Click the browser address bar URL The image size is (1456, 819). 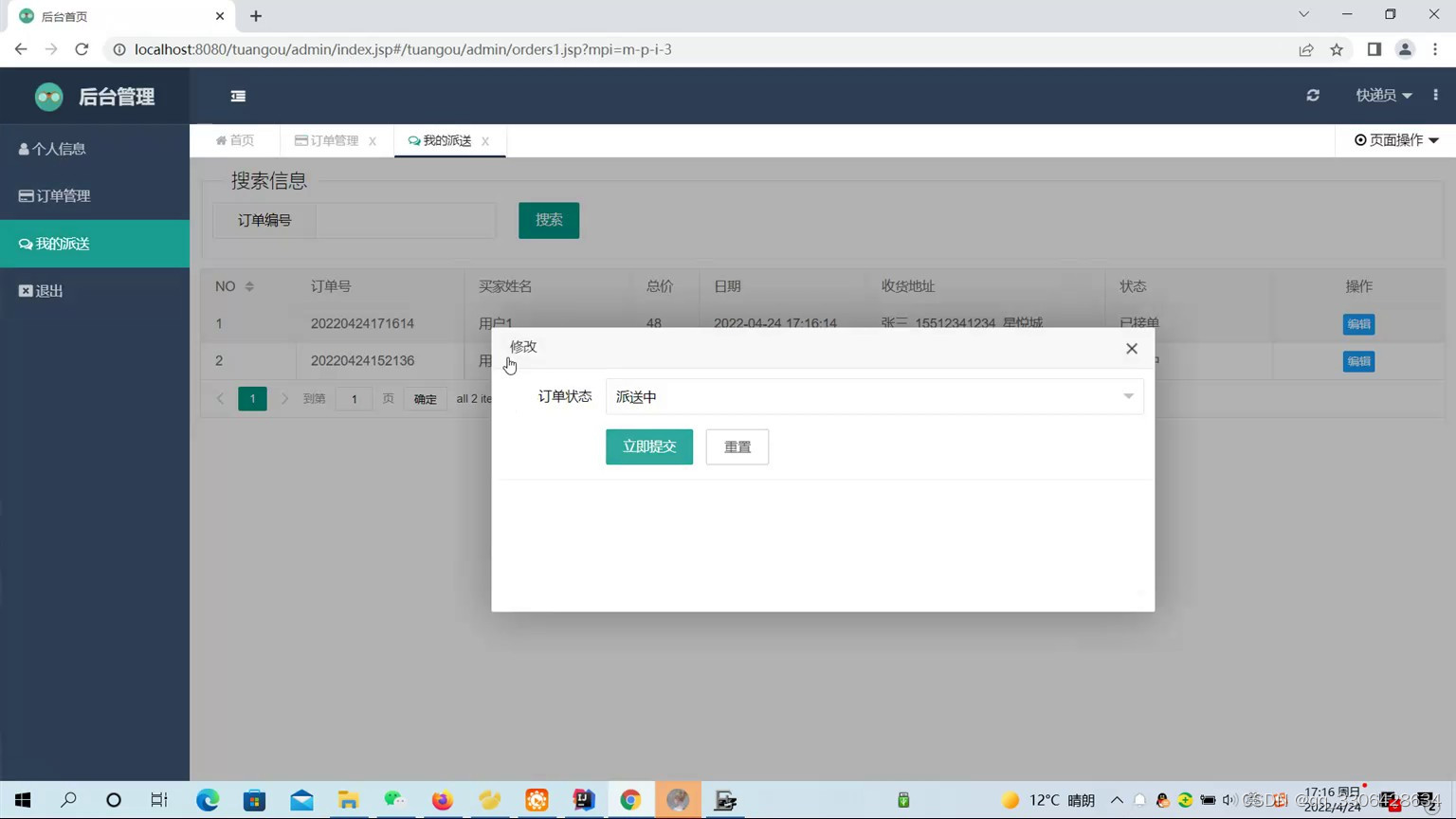(403, 49)
